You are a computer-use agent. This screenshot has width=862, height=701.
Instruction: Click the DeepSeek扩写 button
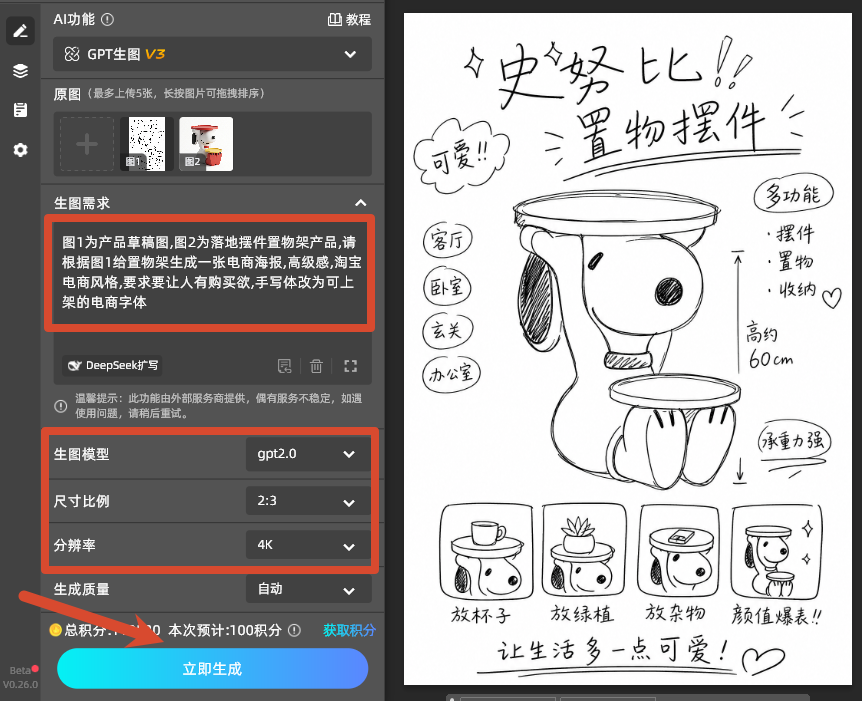click(113, 366)
